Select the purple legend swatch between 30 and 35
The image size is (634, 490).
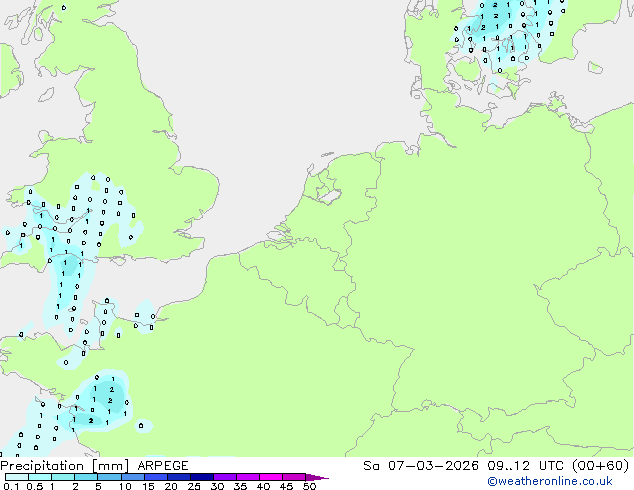(x=224, y=477)
